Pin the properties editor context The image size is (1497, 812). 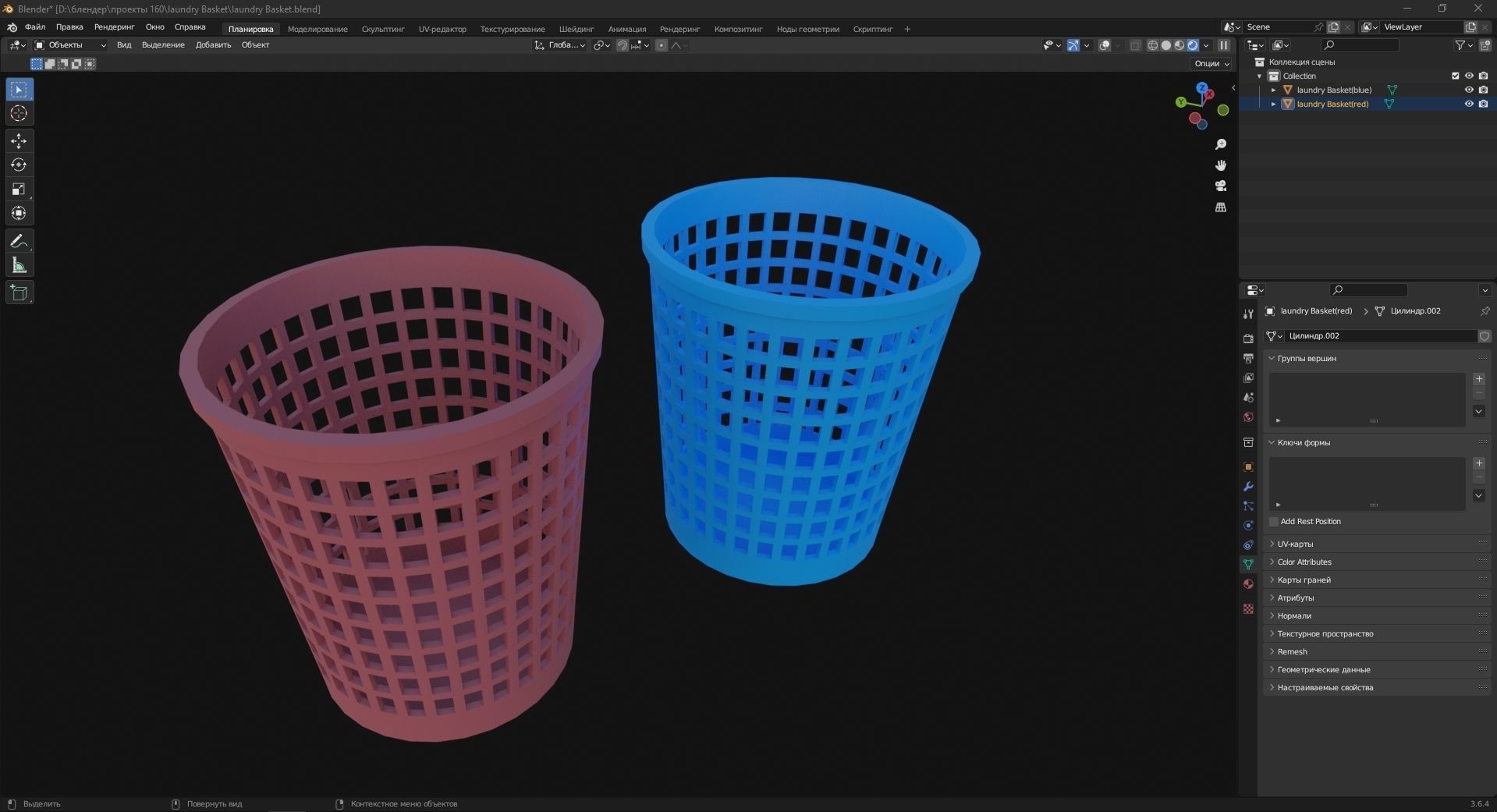click(1485, 310)
